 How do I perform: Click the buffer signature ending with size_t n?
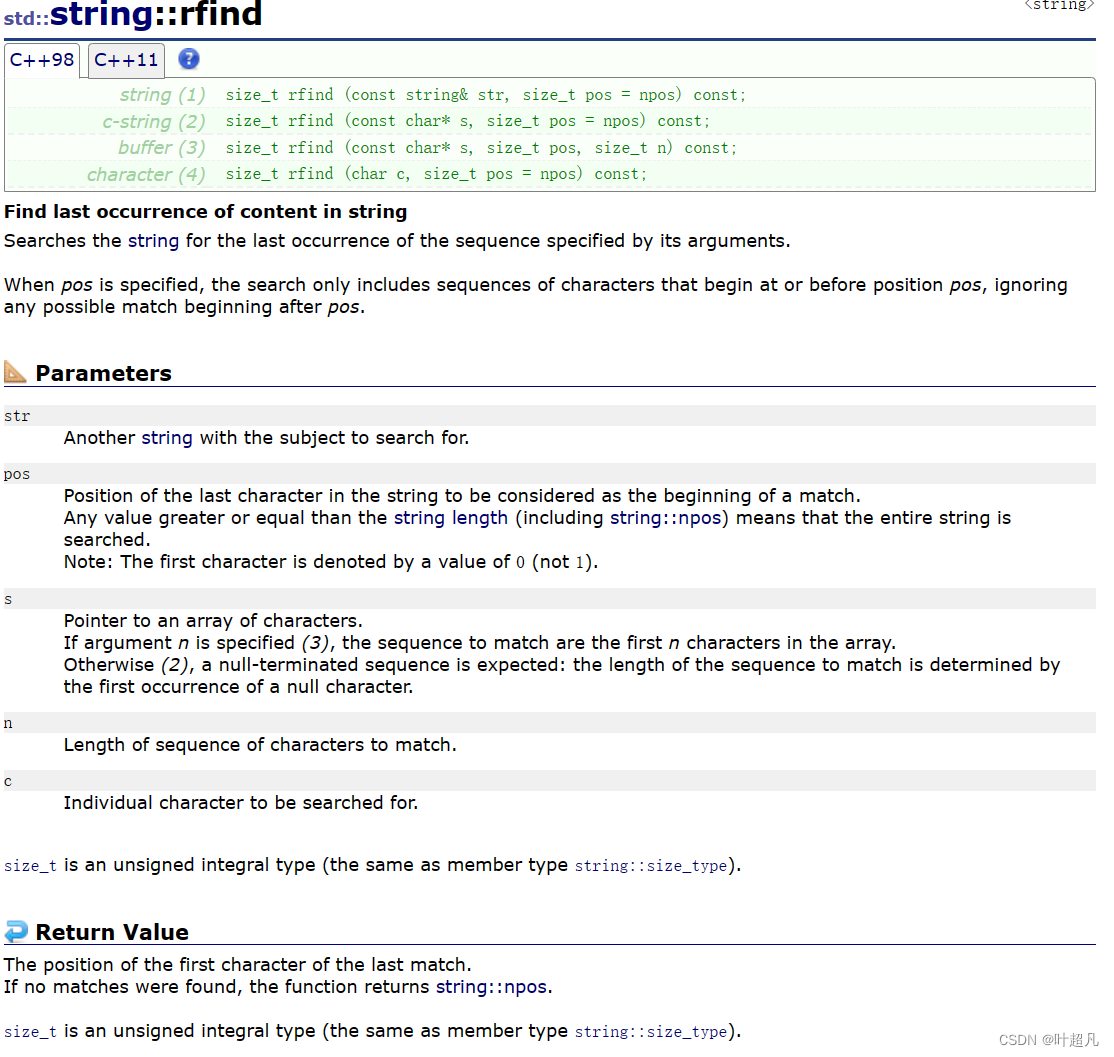click(481, 148)
